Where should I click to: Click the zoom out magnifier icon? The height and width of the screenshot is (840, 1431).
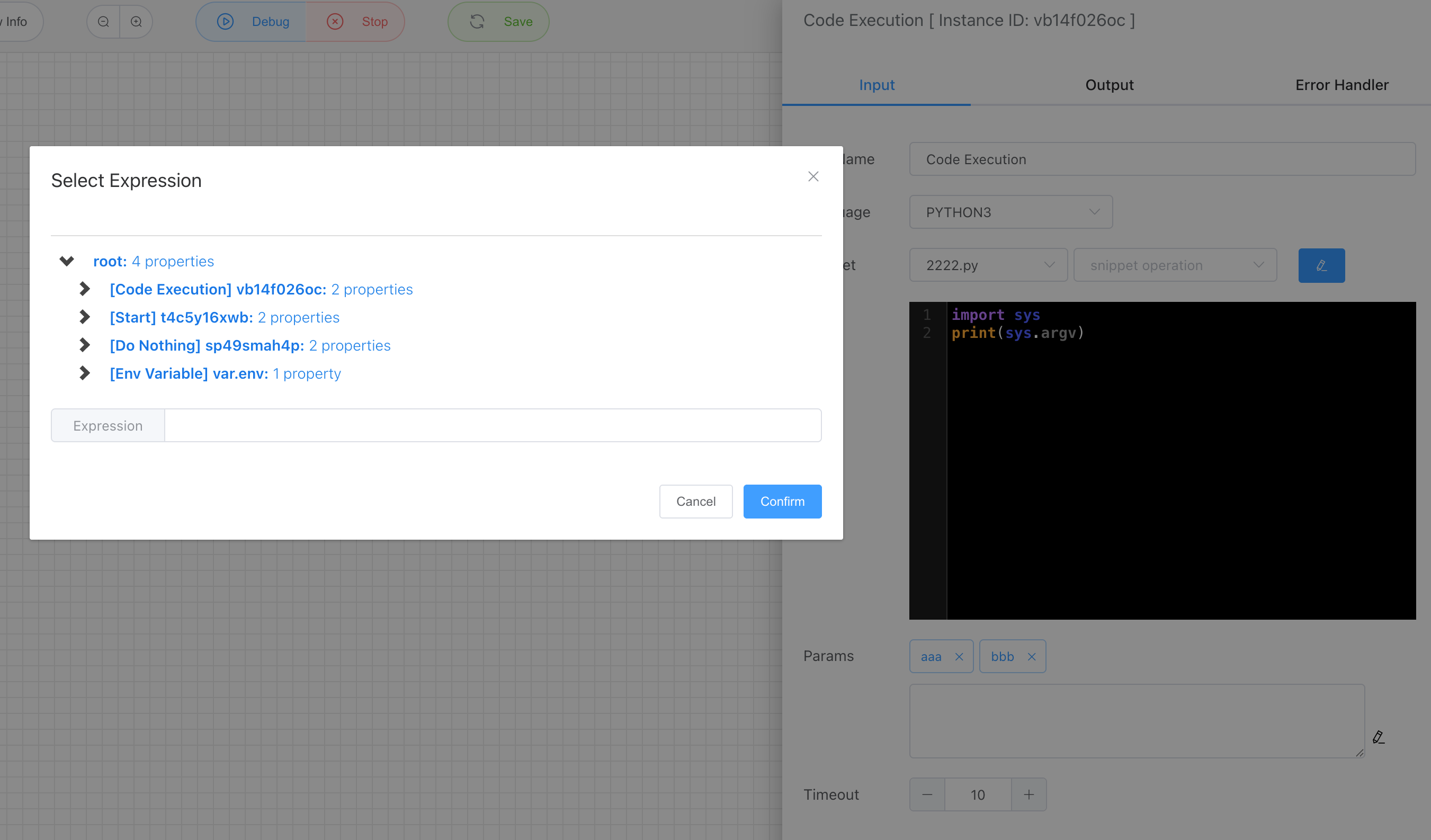click(103, 22)
